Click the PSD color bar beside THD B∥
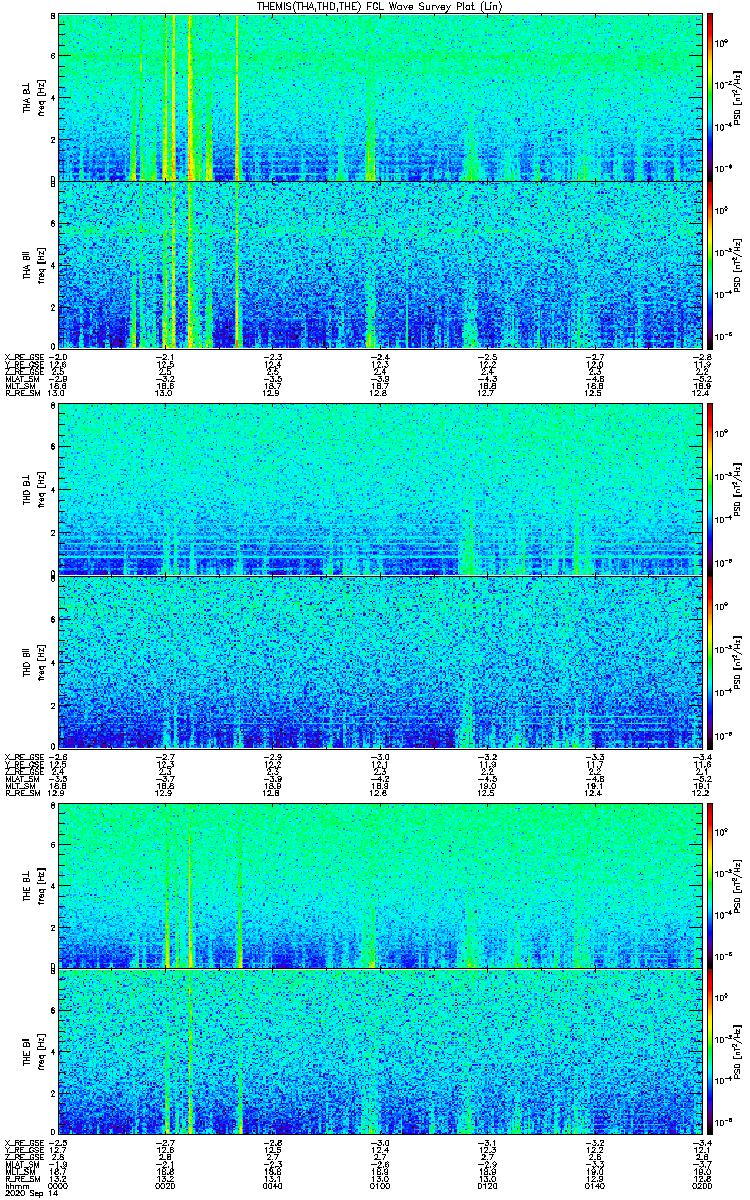This screenshot has height=1200, width=750. click(710, 661)
